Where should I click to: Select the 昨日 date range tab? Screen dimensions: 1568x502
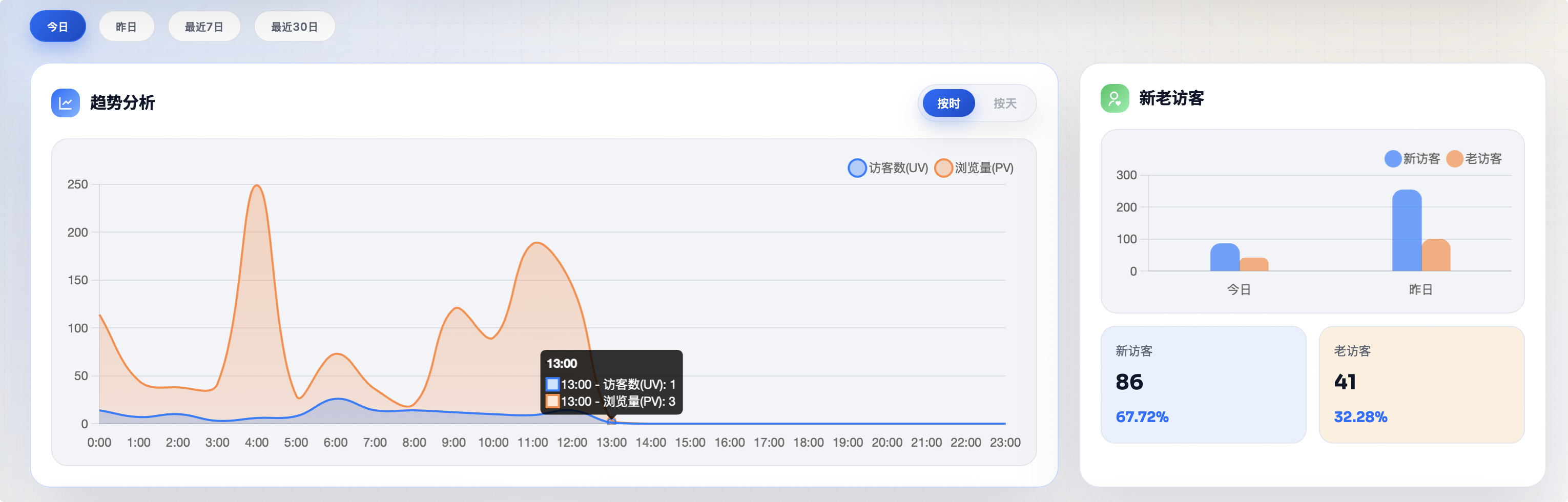[126, 27]
